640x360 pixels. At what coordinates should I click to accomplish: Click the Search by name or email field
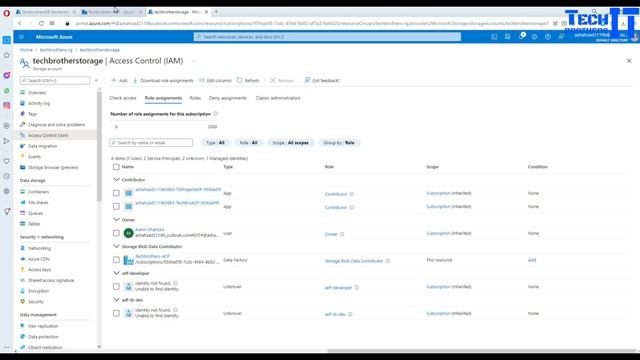click(x=151, y=142)
